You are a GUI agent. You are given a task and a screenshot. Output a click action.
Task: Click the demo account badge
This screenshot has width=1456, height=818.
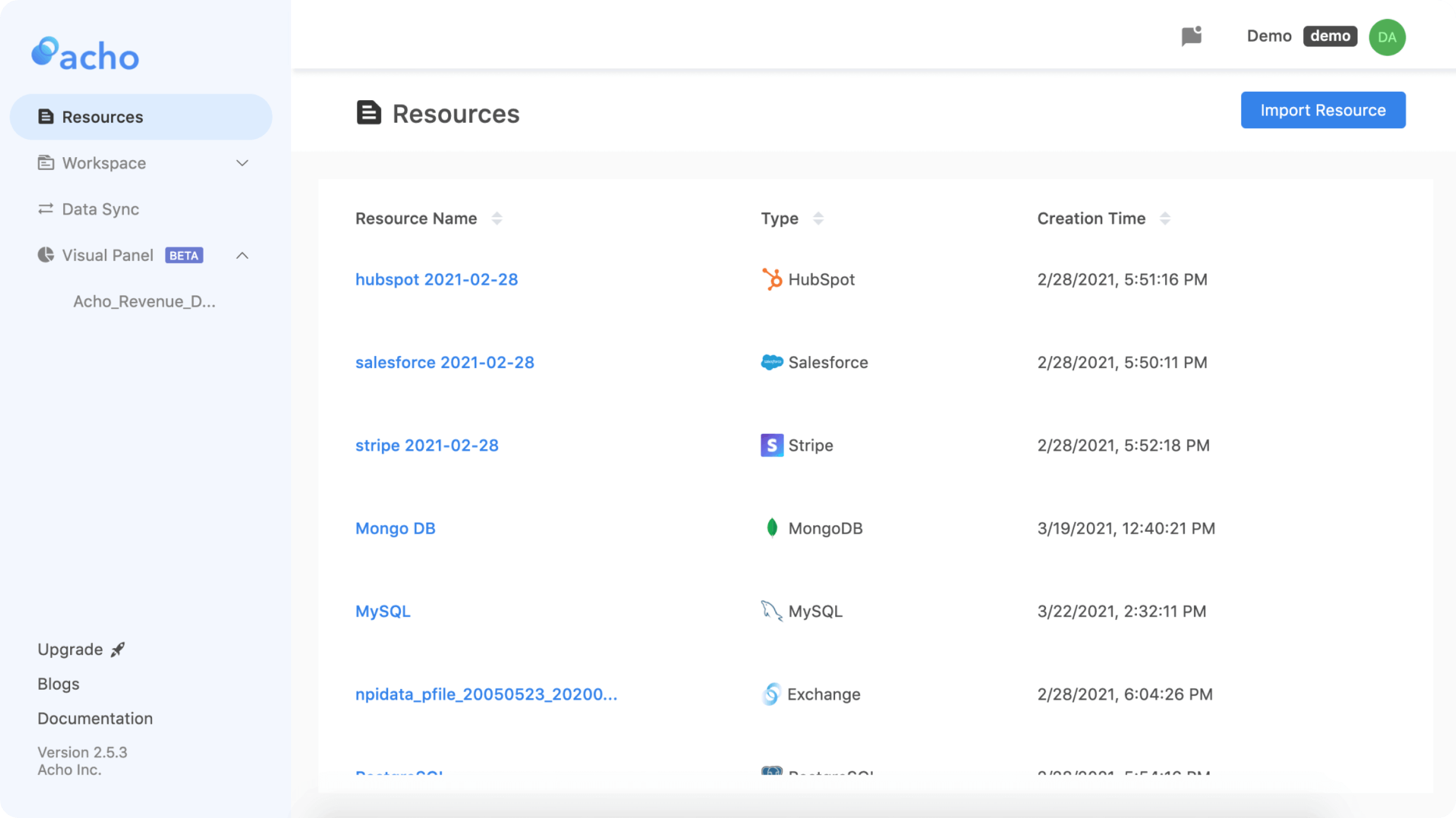tap(1330, 36)
